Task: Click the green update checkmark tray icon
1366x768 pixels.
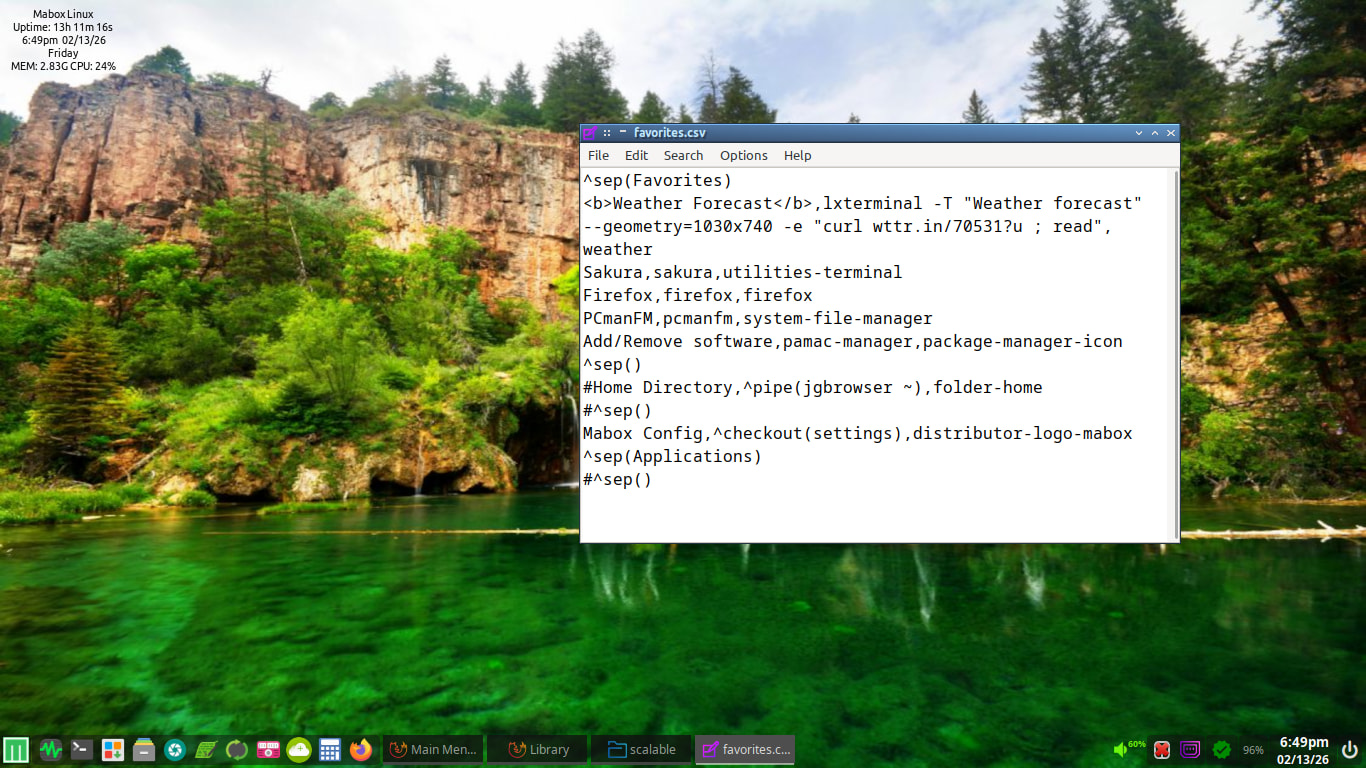Action: 1221,749
